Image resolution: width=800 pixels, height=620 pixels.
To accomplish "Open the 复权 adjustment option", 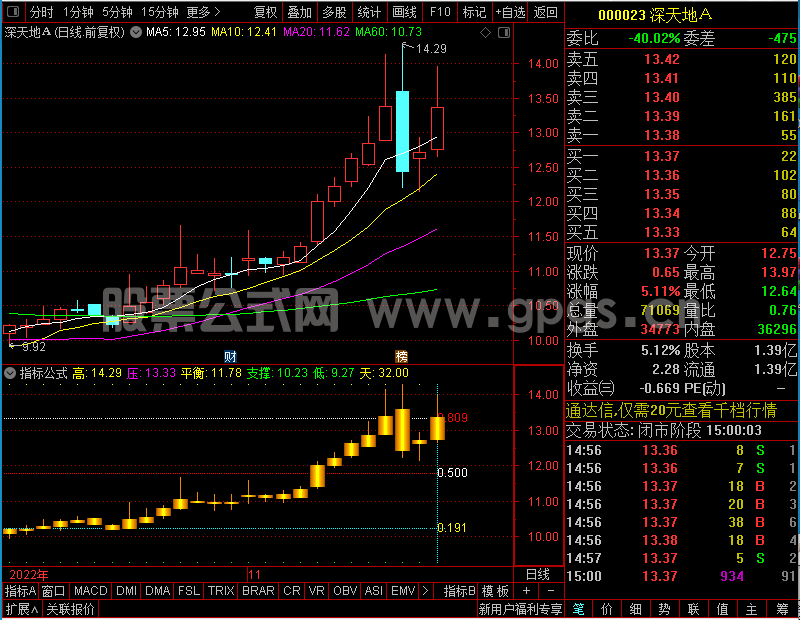I will 265,12.
